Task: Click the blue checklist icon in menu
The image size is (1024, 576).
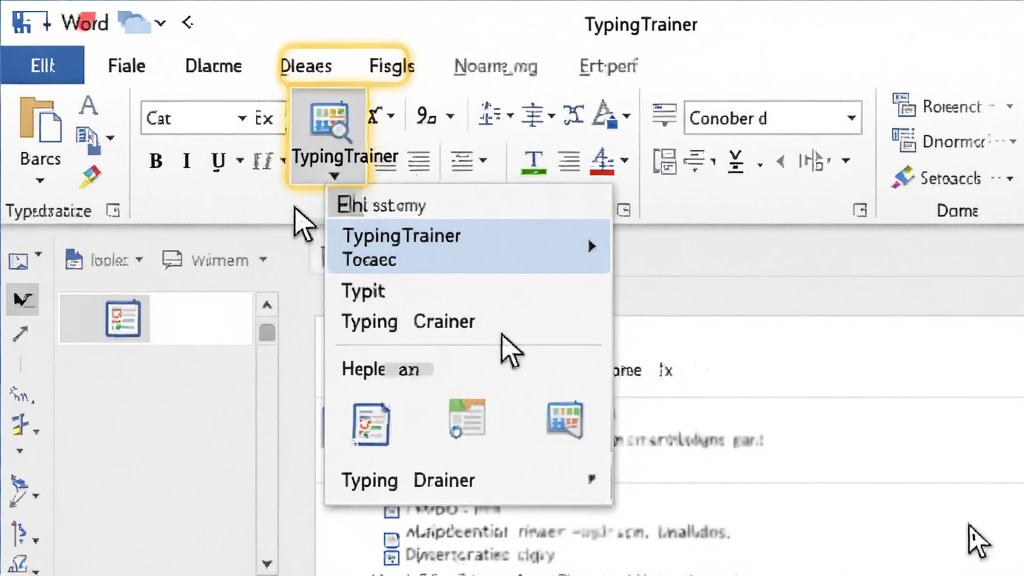Action: tap(371, 424)
